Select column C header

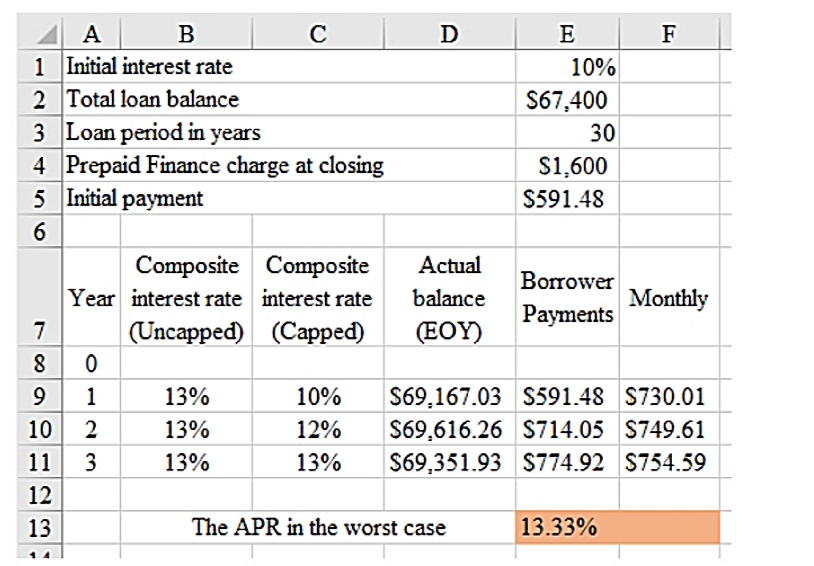point(317,35)
